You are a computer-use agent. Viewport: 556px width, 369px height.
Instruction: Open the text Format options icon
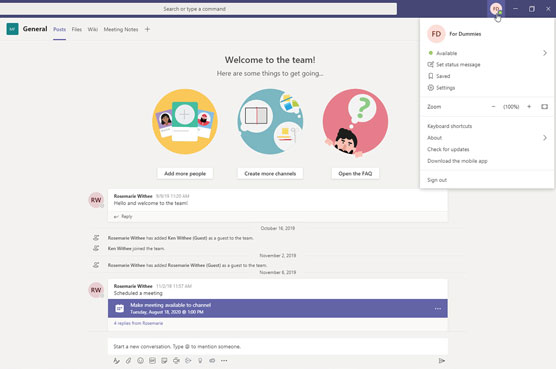pyautogui.click(x=116, y=360)
